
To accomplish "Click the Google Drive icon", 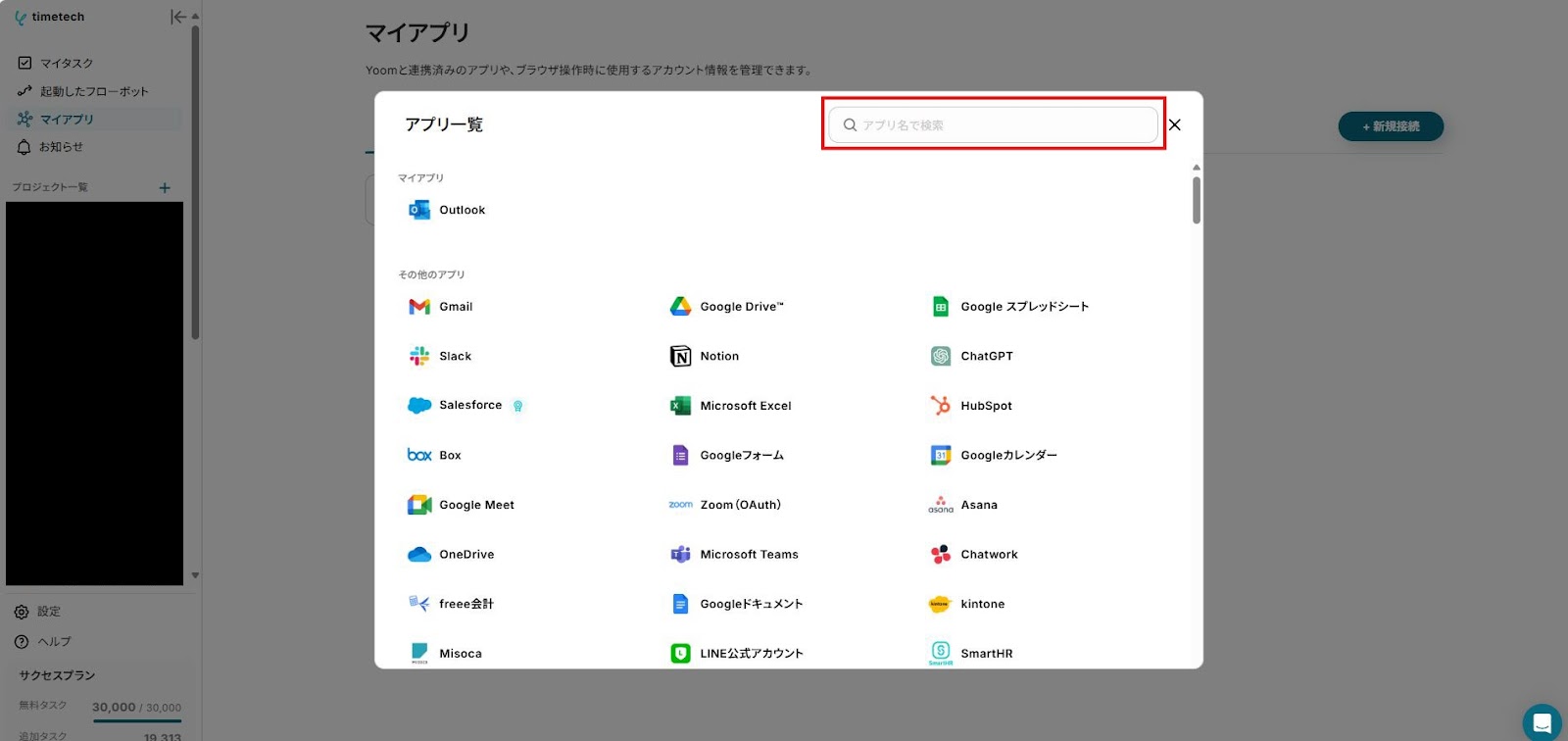I will pos(680,307).
